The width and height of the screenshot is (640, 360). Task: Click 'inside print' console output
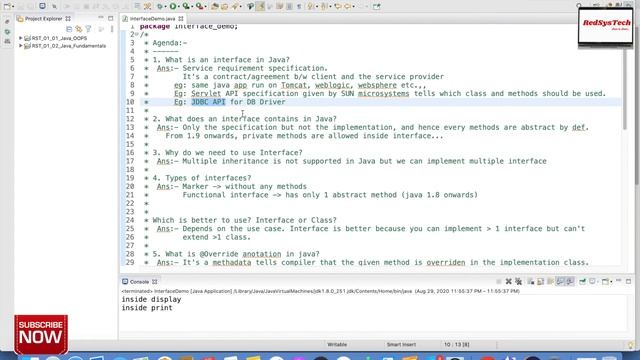tap(147, 308)
